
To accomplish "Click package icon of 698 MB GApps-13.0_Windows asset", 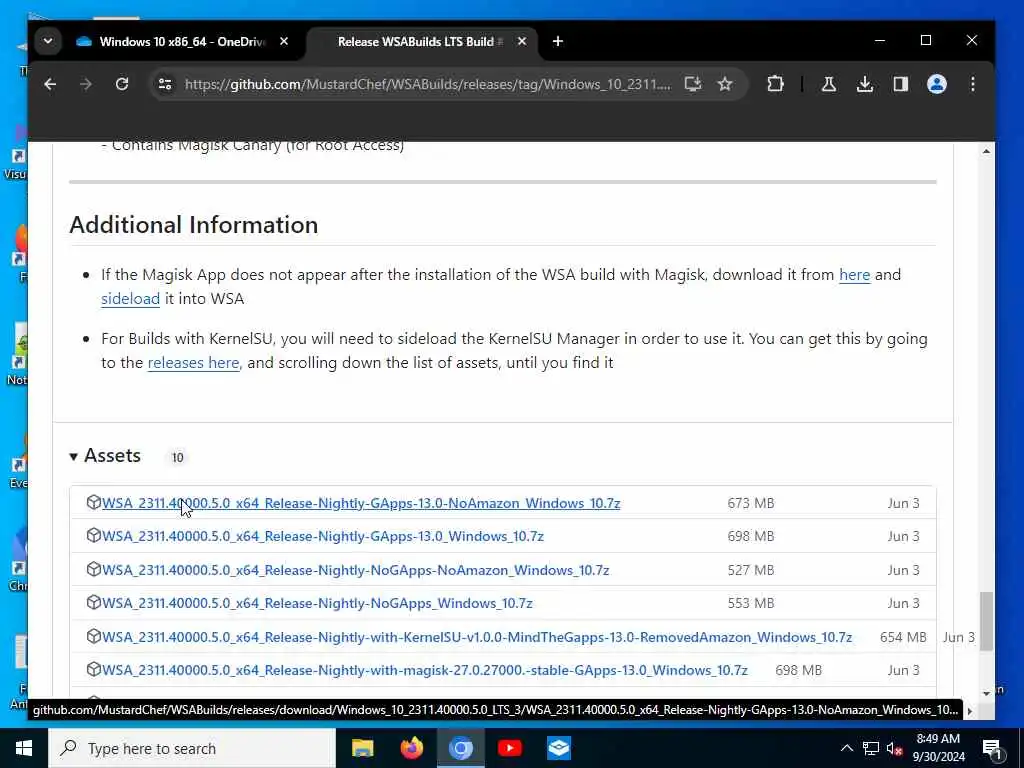I will [x=93, y=536].
